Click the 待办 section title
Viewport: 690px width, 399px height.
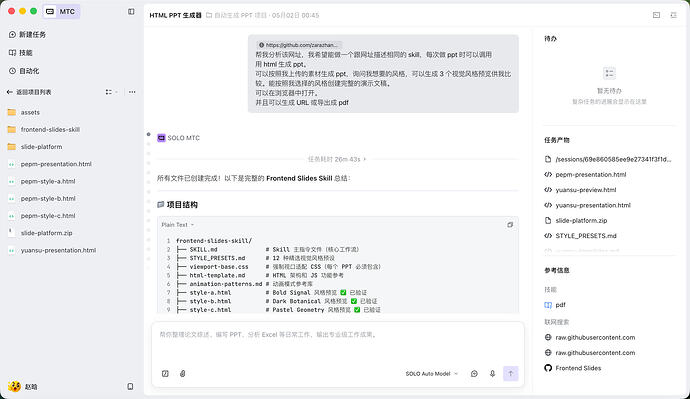(x=551, y=39)
